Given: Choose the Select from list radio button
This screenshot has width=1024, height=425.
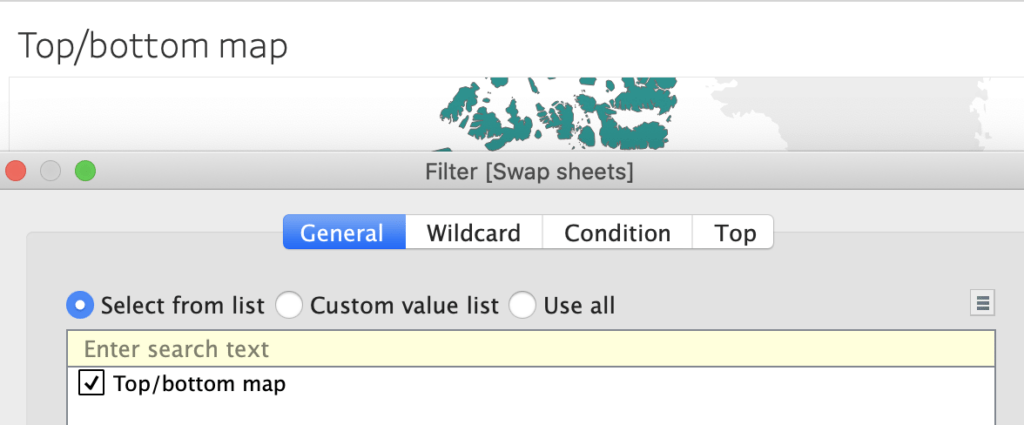Looking at the screenshot, I should (80, 305).
